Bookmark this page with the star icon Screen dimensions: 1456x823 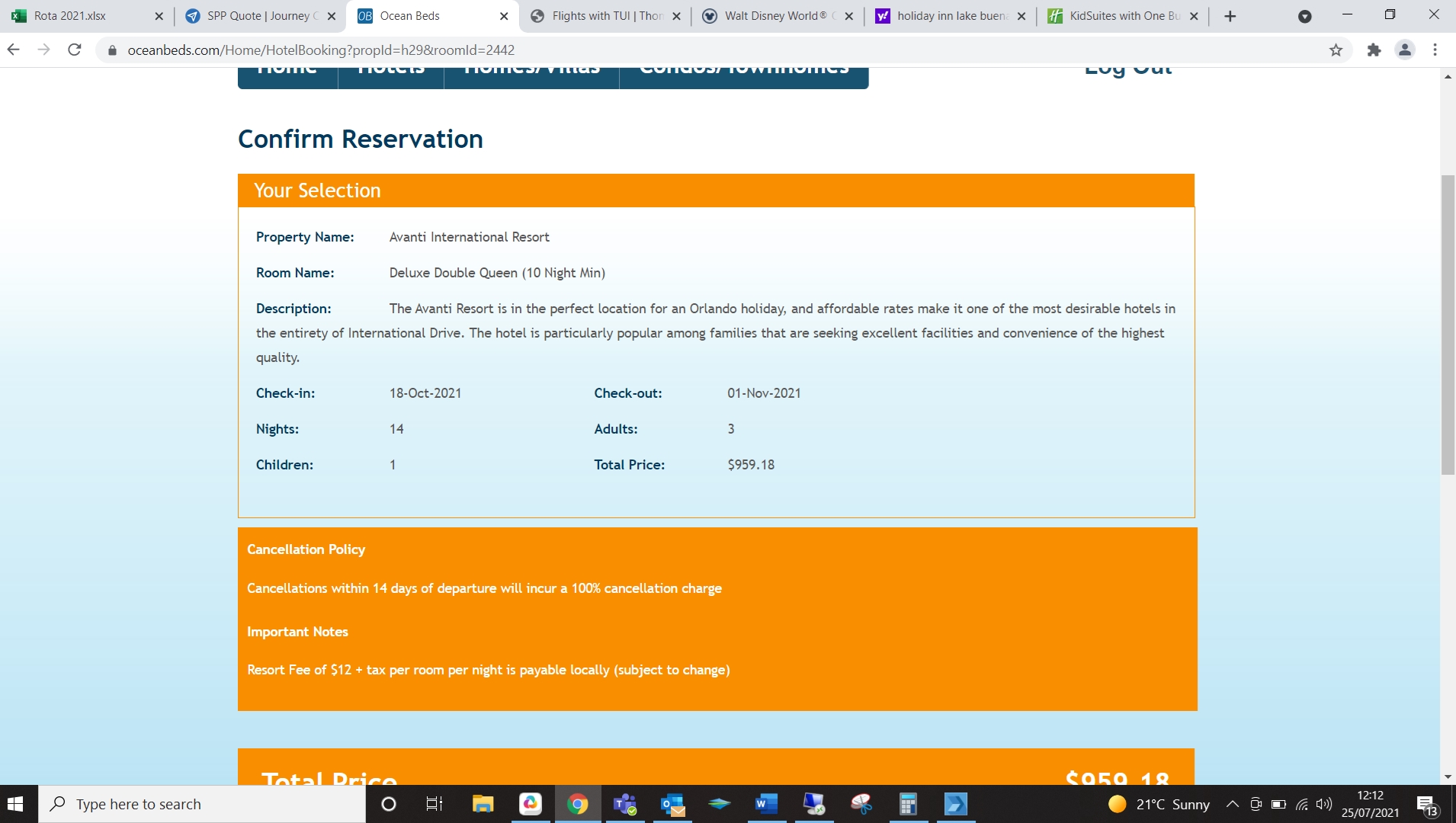click(1336, 50)
